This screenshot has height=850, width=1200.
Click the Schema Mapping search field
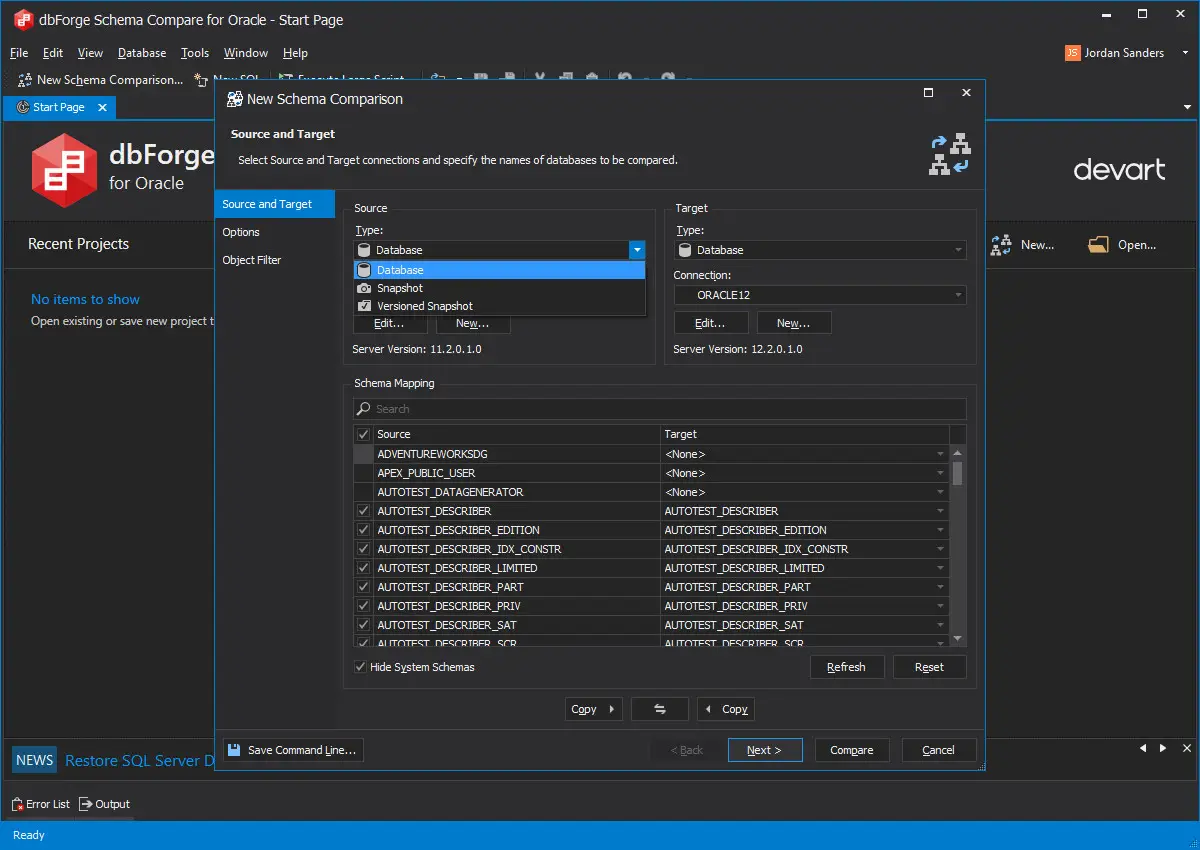pyautogui.click(x=660, y=409)
